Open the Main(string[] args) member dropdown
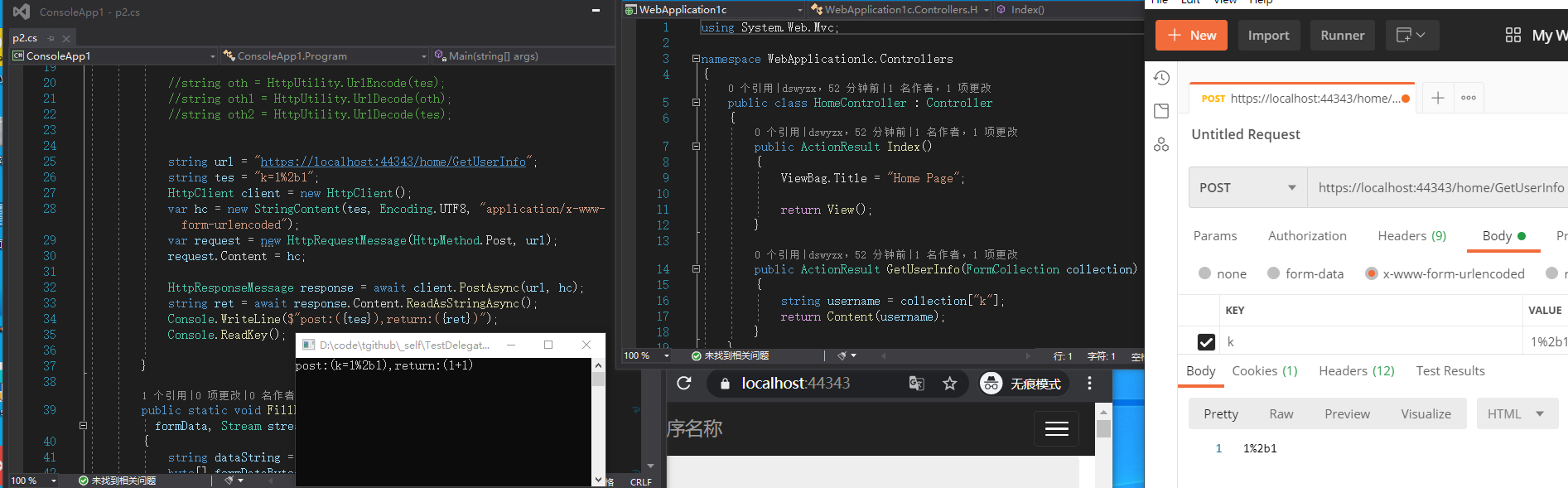The width and height of the screenshot is (1568, 488). 522,56
